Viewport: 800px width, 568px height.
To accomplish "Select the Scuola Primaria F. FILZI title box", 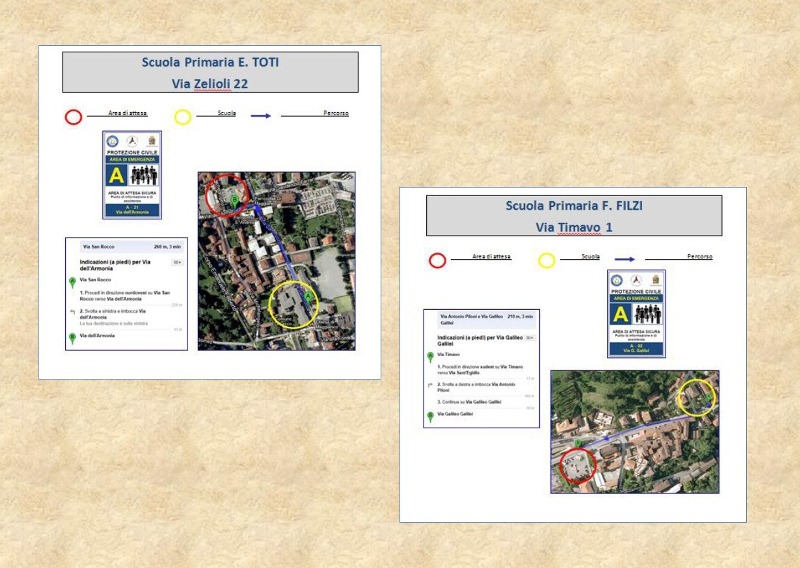I will [574, 216].
